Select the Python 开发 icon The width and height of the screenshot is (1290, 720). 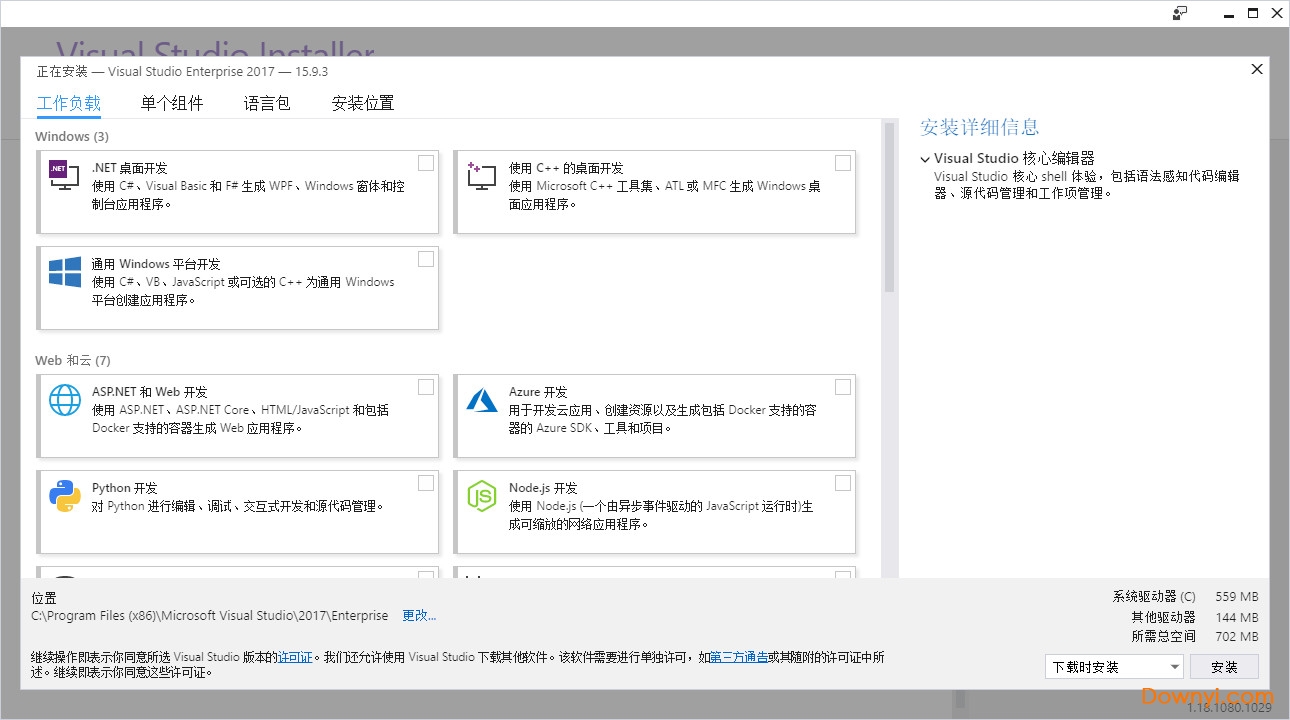[64, 496]
